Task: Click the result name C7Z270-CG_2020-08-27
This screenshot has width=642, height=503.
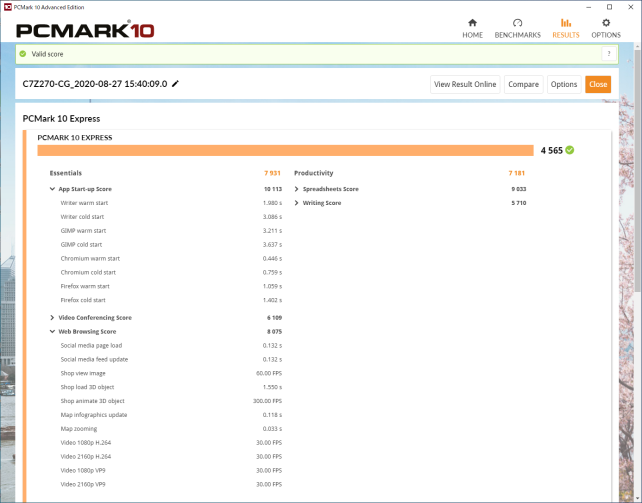Action: (x=95, y=83)
